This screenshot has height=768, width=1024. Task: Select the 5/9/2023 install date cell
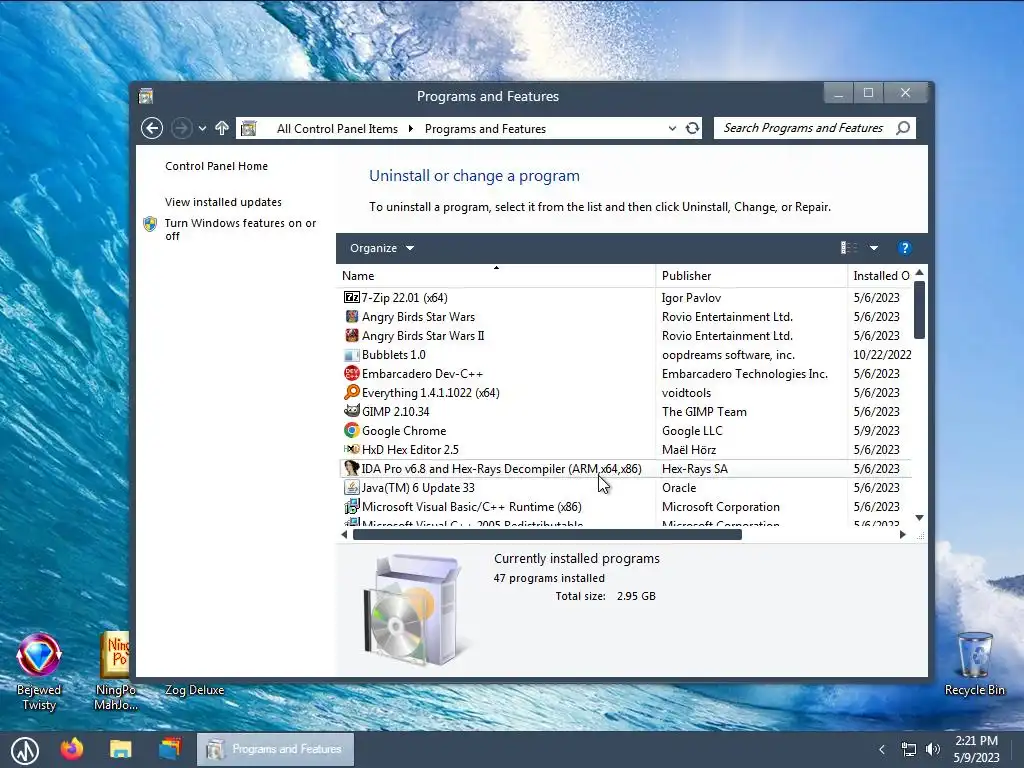(876, 431)
